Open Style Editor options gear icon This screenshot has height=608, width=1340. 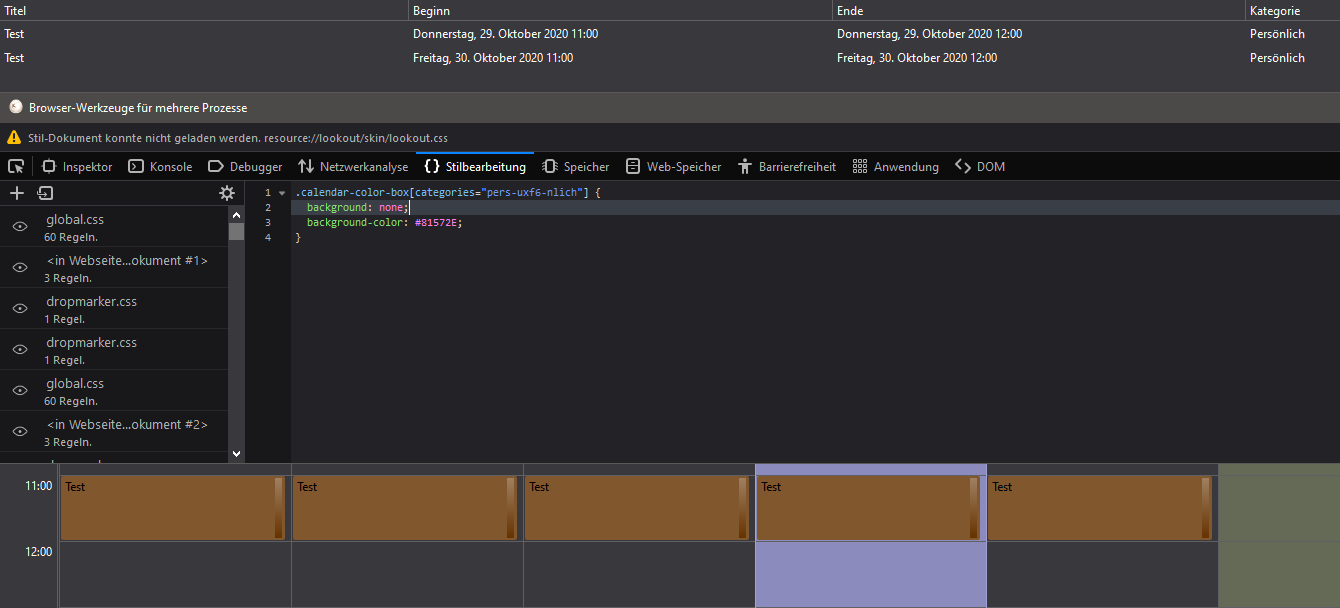(x=227, y=193)
